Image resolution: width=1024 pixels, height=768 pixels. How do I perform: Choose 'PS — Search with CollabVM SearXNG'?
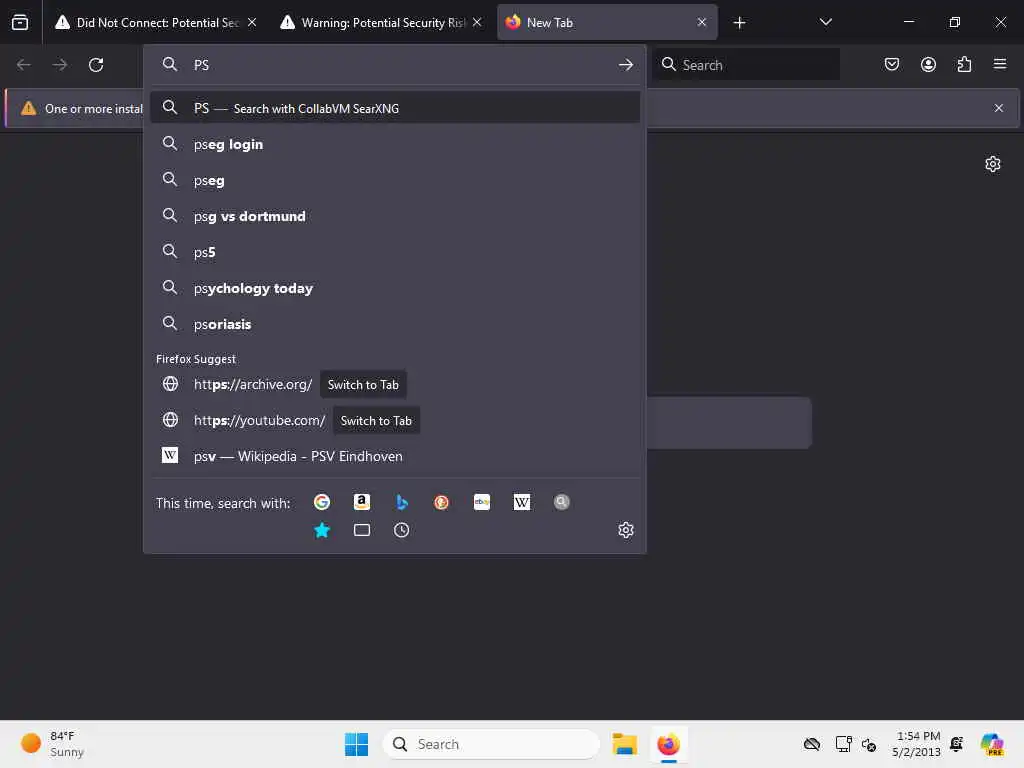[394, 108]
